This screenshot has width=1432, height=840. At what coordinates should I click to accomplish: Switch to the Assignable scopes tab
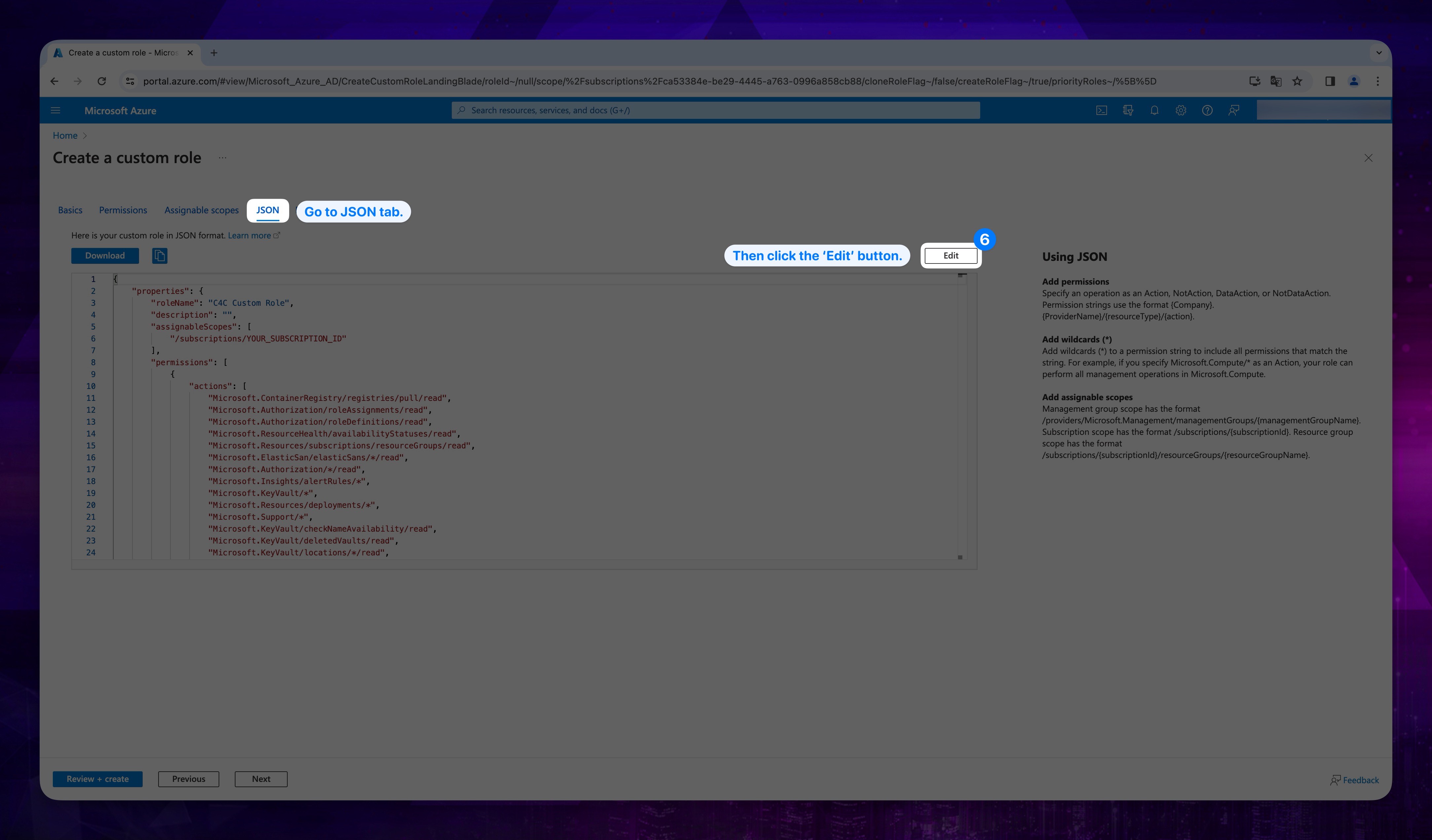(x=201, y=210)
